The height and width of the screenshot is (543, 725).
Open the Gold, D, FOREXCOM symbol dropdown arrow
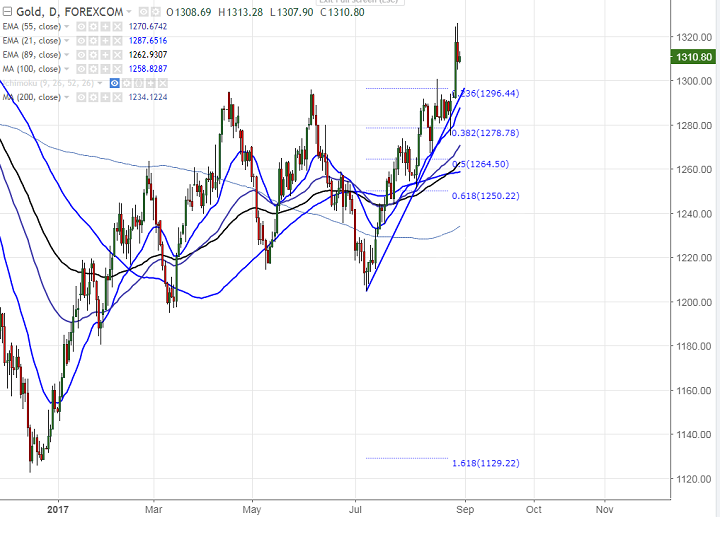[129, 12]
